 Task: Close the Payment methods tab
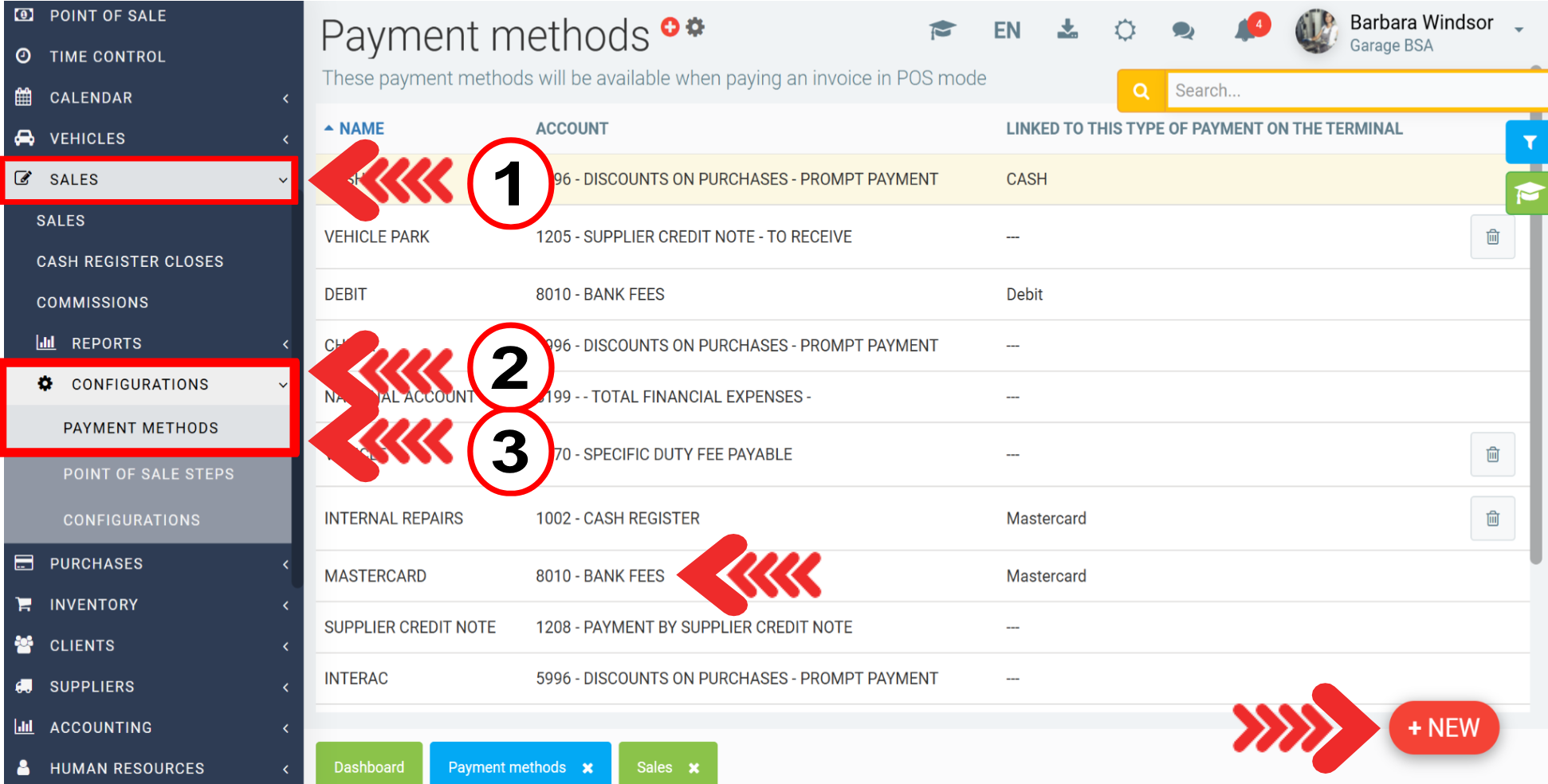tap(587, 768)
